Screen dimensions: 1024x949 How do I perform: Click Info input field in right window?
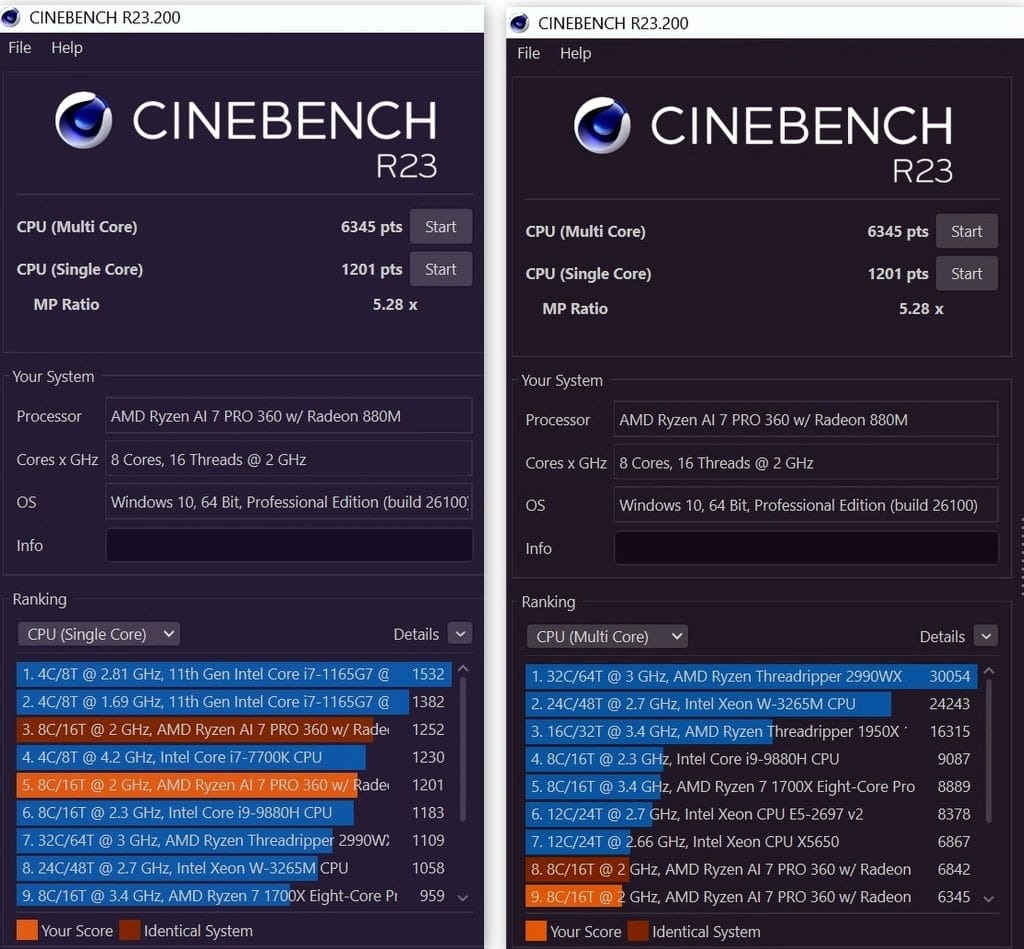[806, 548]
